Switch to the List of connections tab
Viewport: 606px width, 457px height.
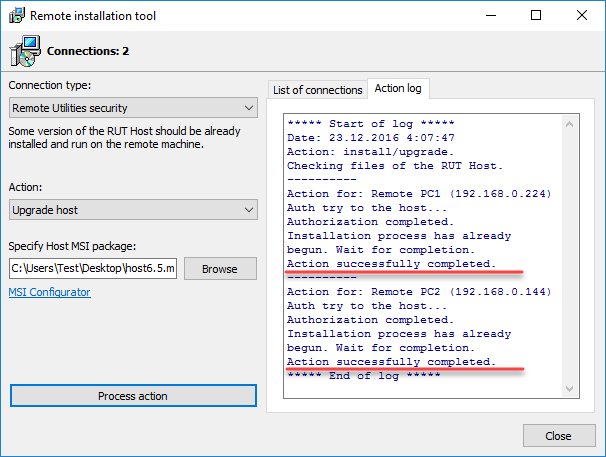(x=318, y=90)
